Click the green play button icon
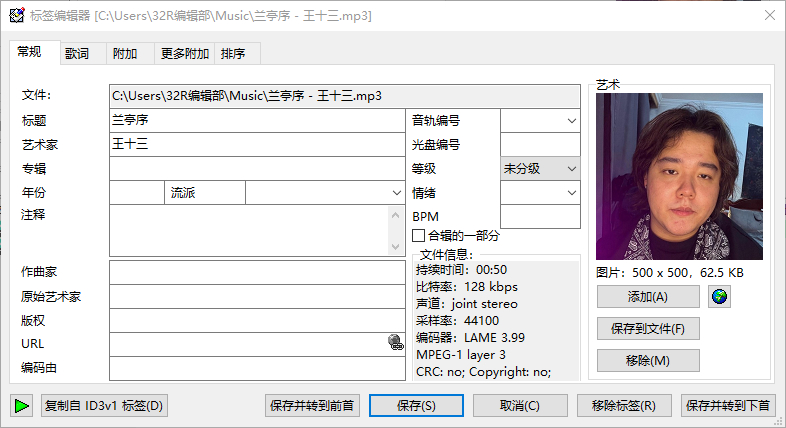This screenshot has width=786, height=428. (21, 406)
